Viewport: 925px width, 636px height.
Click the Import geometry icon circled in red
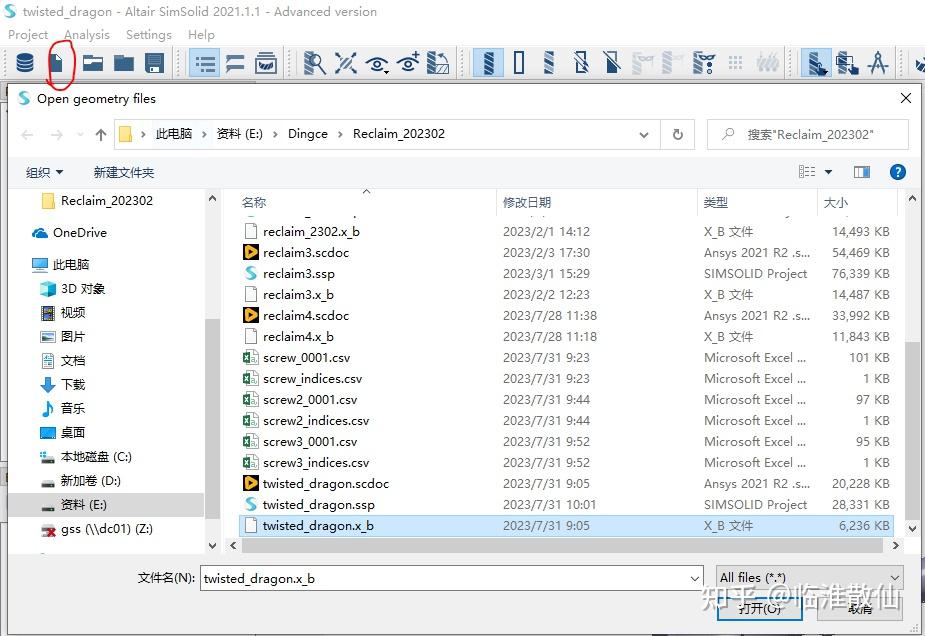(x=60, y=63)
